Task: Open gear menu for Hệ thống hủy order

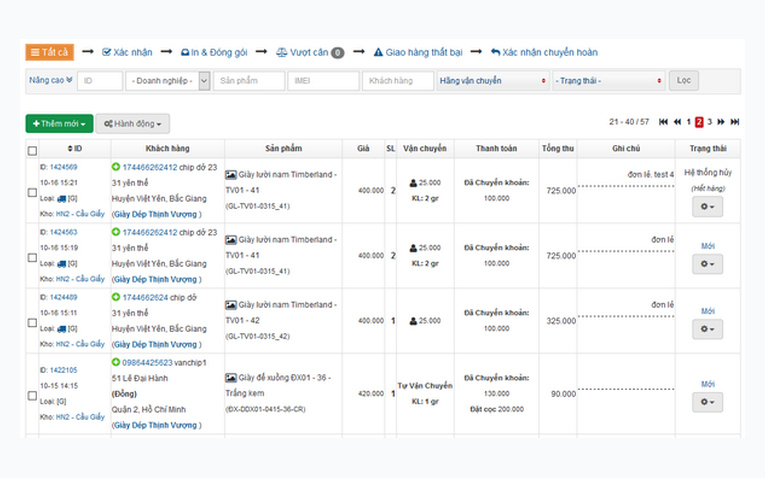Action: coord(707,207)
